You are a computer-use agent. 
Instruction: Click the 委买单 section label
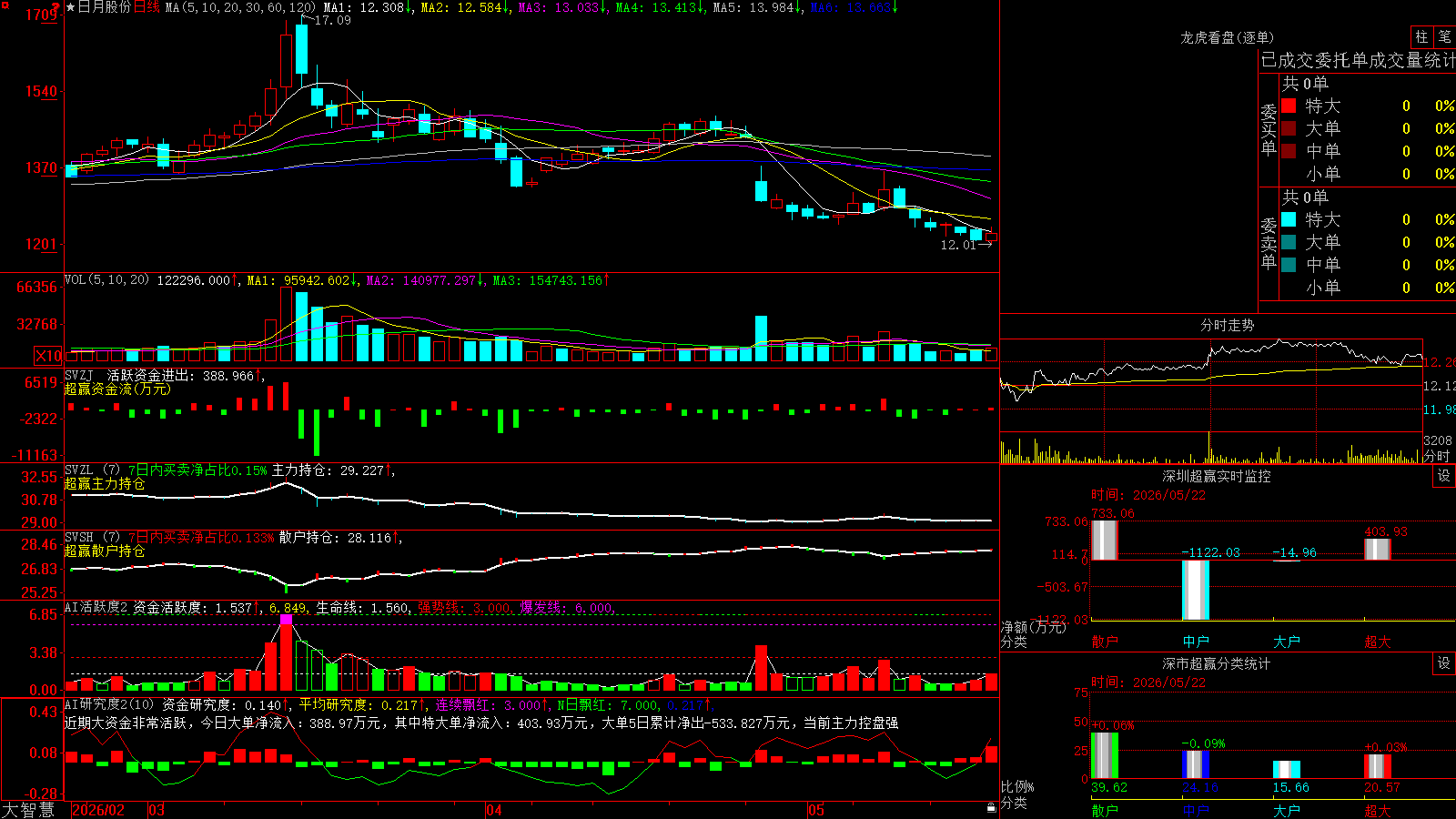click(x=1269, y=129)
